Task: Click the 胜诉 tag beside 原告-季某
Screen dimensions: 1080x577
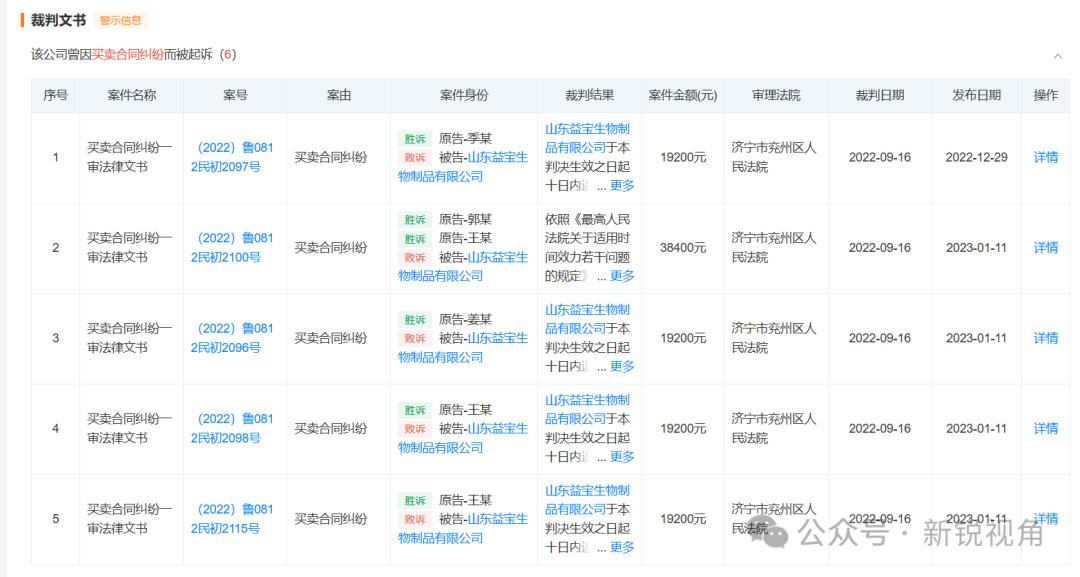Action: pos(415,138)
